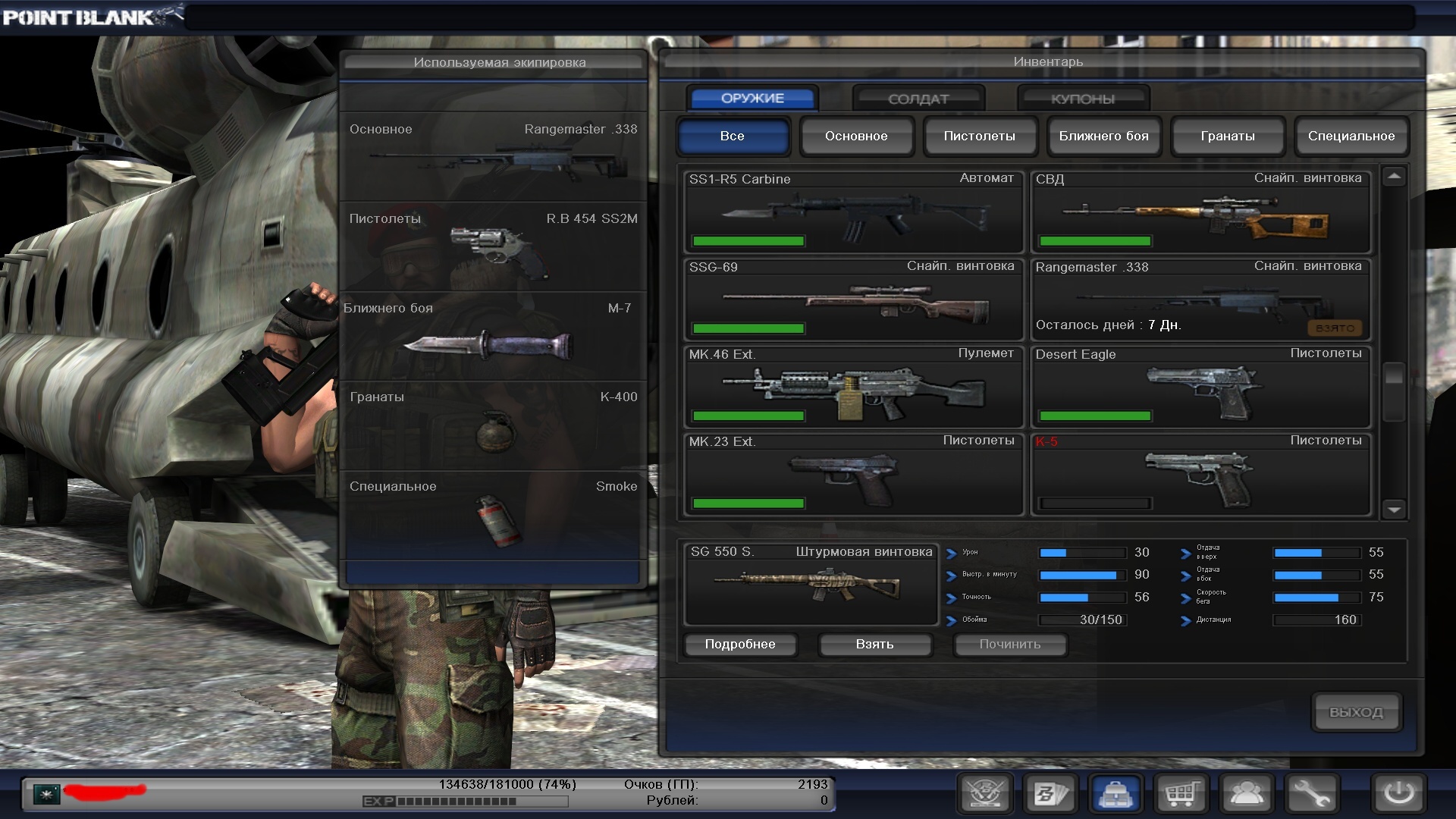Open the shop cart icon
The image size is (1456, 819).
click(x=1181, y=794)
